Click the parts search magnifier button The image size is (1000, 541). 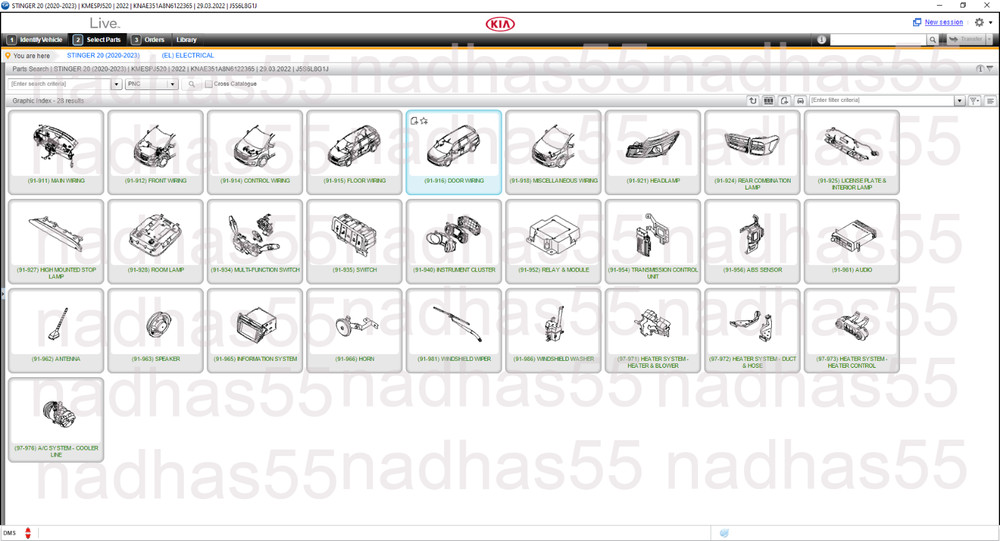[191, 84]
